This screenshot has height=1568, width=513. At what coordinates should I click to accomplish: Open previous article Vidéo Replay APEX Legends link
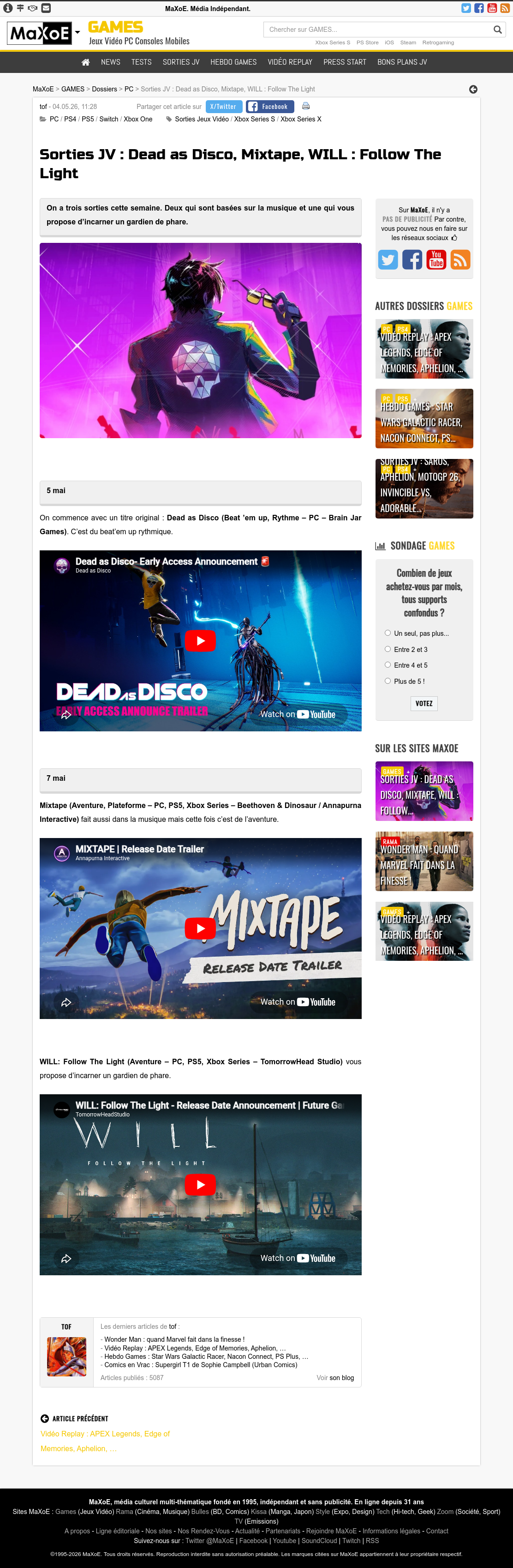click(105, 1441)
